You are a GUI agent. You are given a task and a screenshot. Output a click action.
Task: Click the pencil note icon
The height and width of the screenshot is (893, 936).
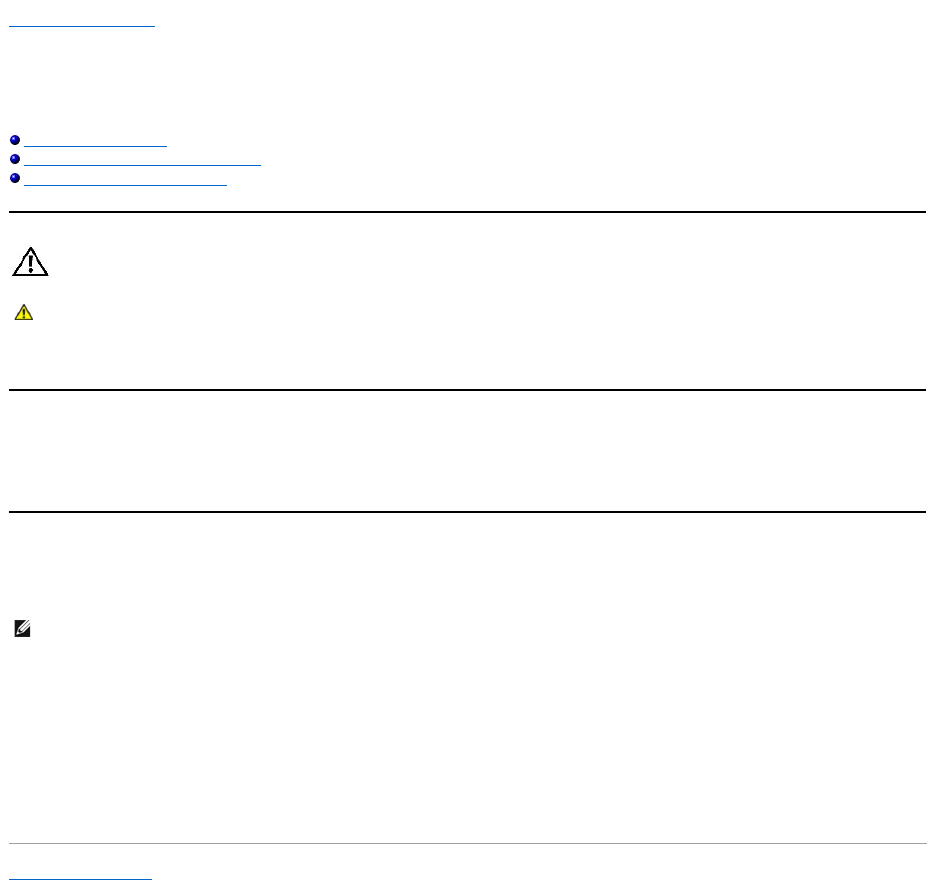tap(23, 629)
